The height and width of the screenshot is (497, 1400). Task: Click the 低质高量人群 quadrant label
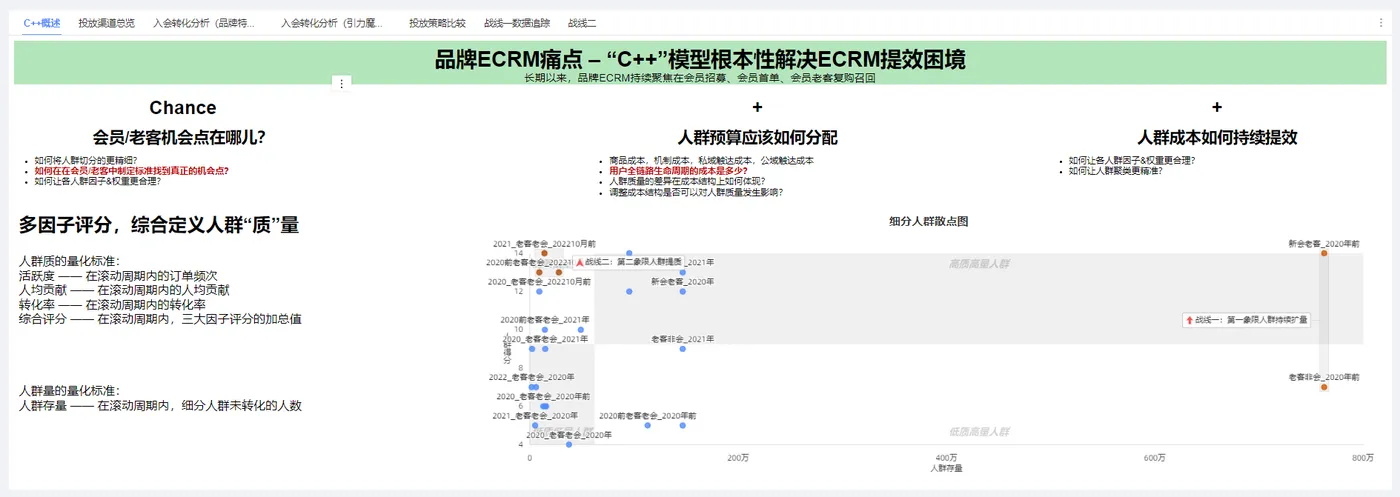pos(979,432)
